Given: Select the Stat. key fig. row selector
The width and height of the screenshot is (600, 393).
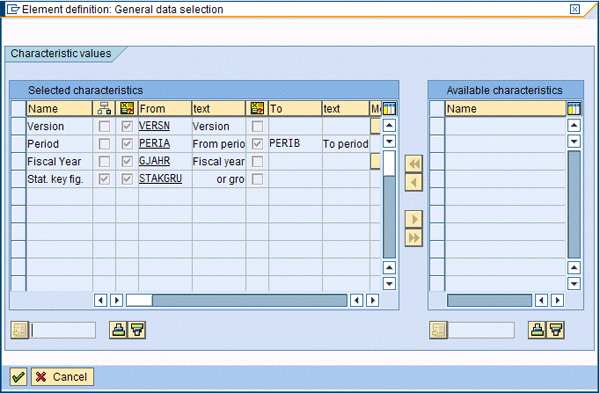Looking at the screenshot, I should click(18, 179).
